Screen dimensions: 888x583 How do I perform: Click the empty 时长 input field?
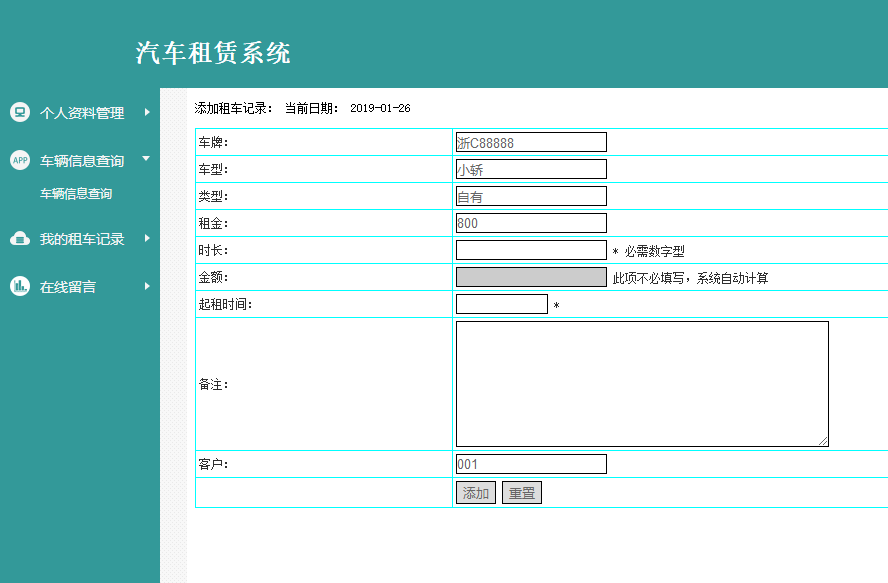tap(531, 250)
